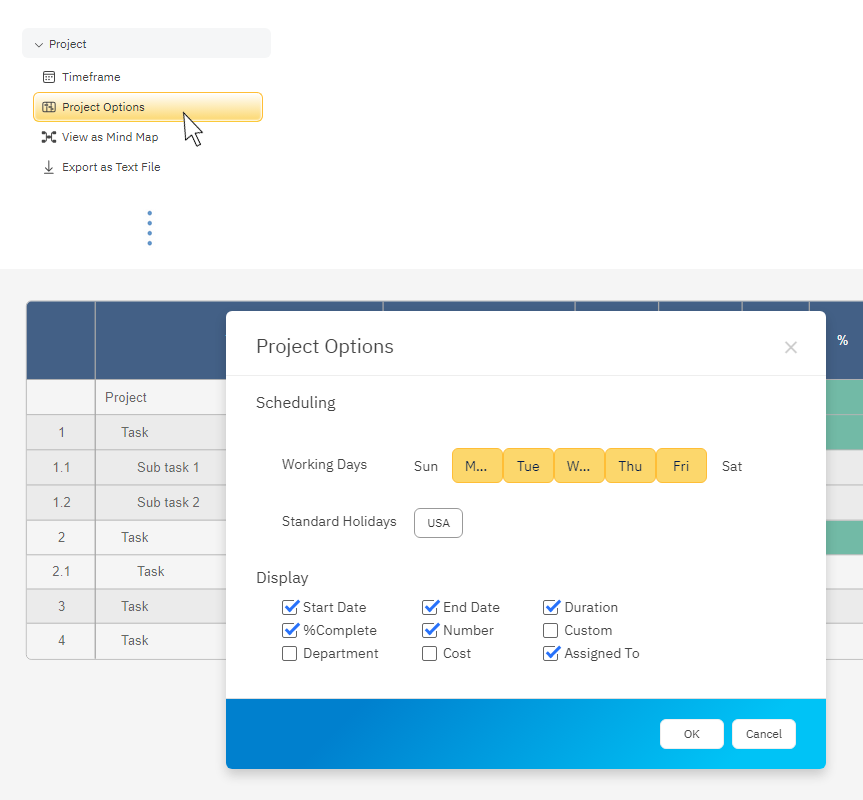Screen dimensions: 863x800
Task: Enable the Cost display checkbox
Action: click(429, 653)
